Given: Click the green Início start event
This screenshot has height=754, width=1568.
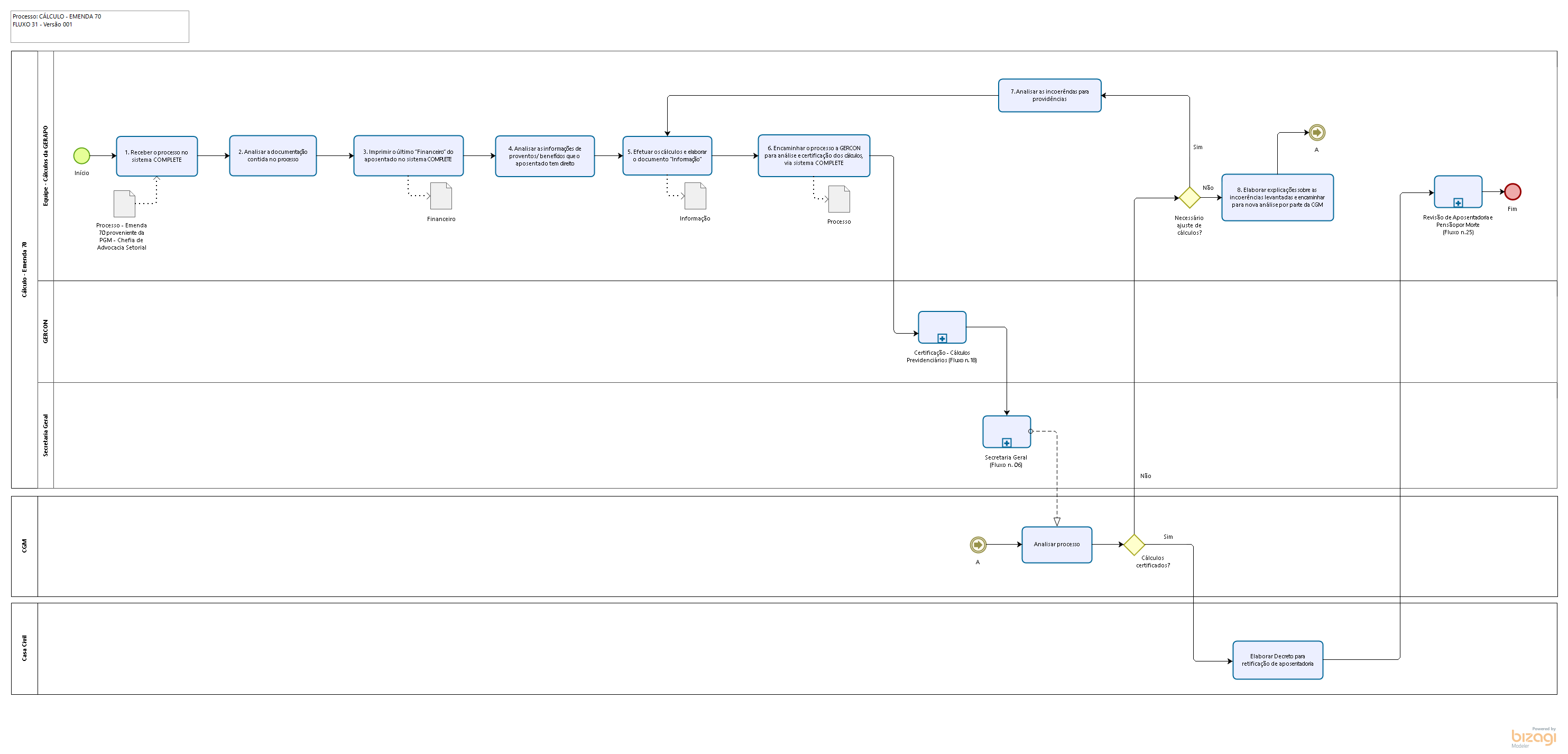Looking at the screenshot, I should 81,156.
